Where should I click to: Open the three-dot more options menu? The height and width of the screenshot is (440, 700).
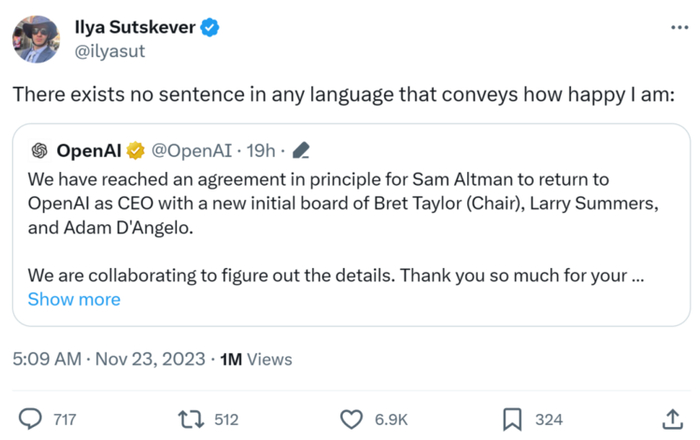point(679,26)
